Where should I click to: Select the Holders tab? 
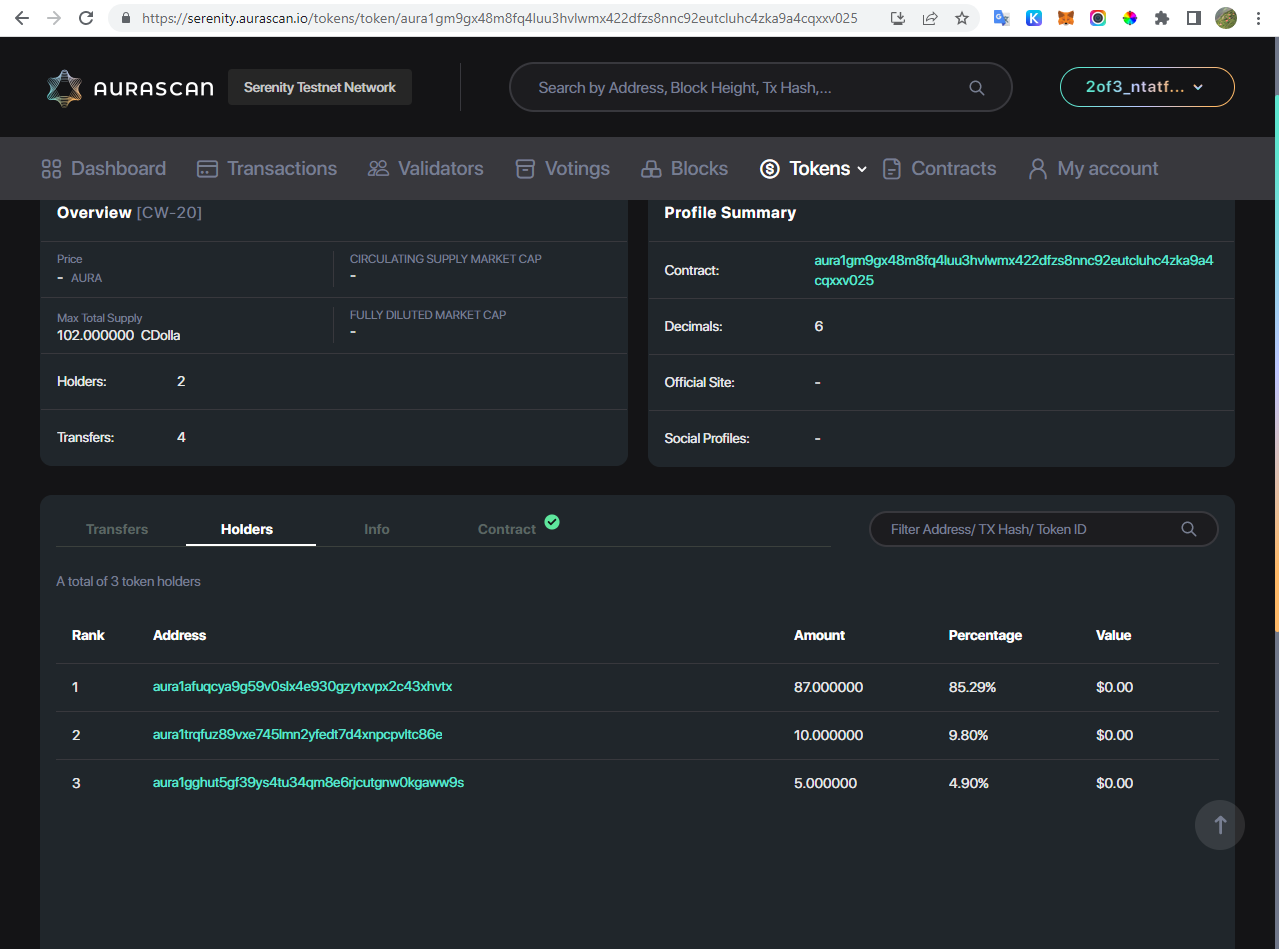(247, 529)
